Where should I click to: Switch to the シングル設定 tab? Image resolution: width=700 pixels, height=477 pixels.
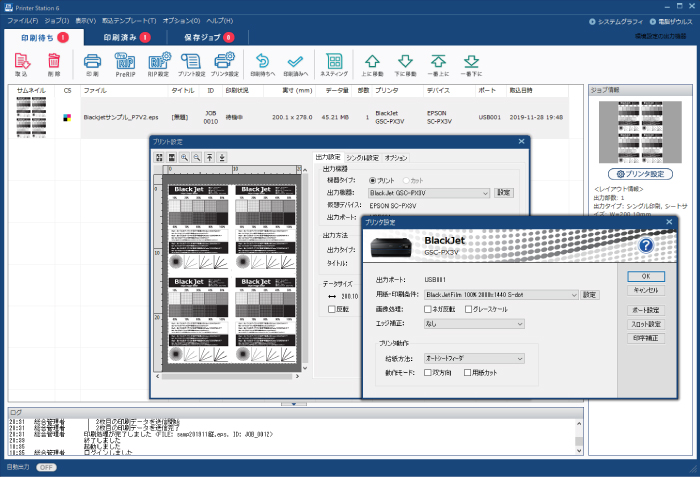[x=362, y=158]
